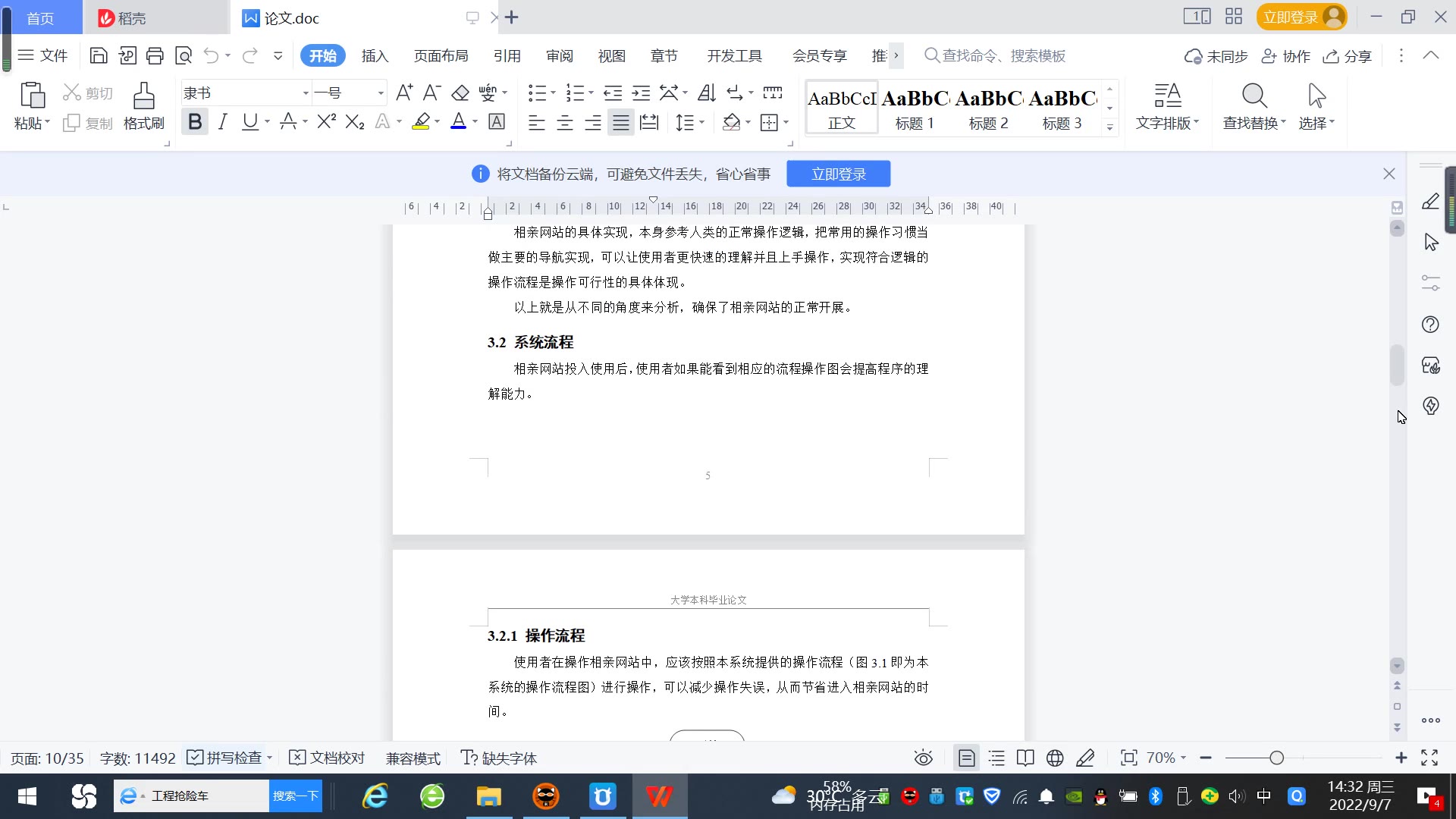Toggle bold formatting

(x=195, y=122)
